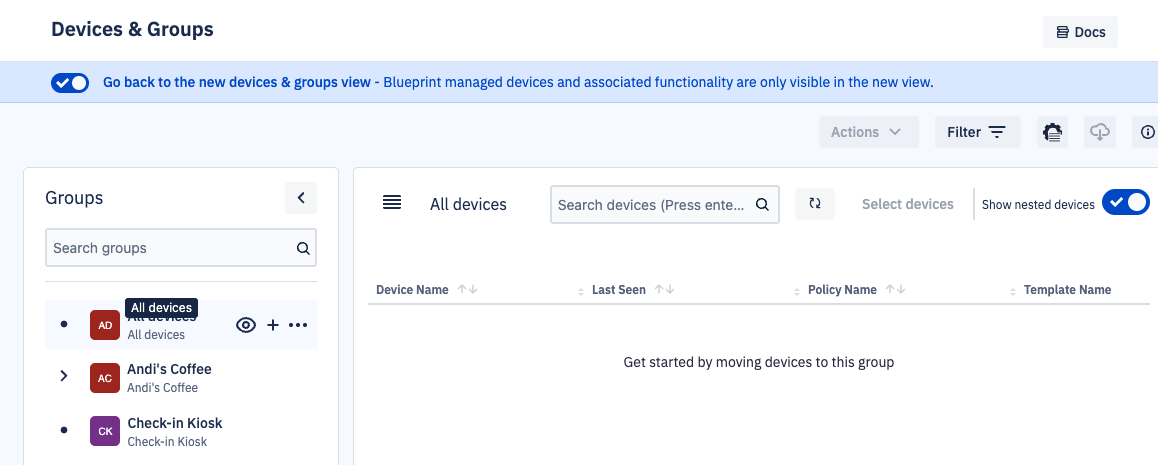The height and width of the screenshot is (465, 1158).
Task: Click magnifier icon in Search groups box
Action: pyautogui.click(x=302, y=248)
